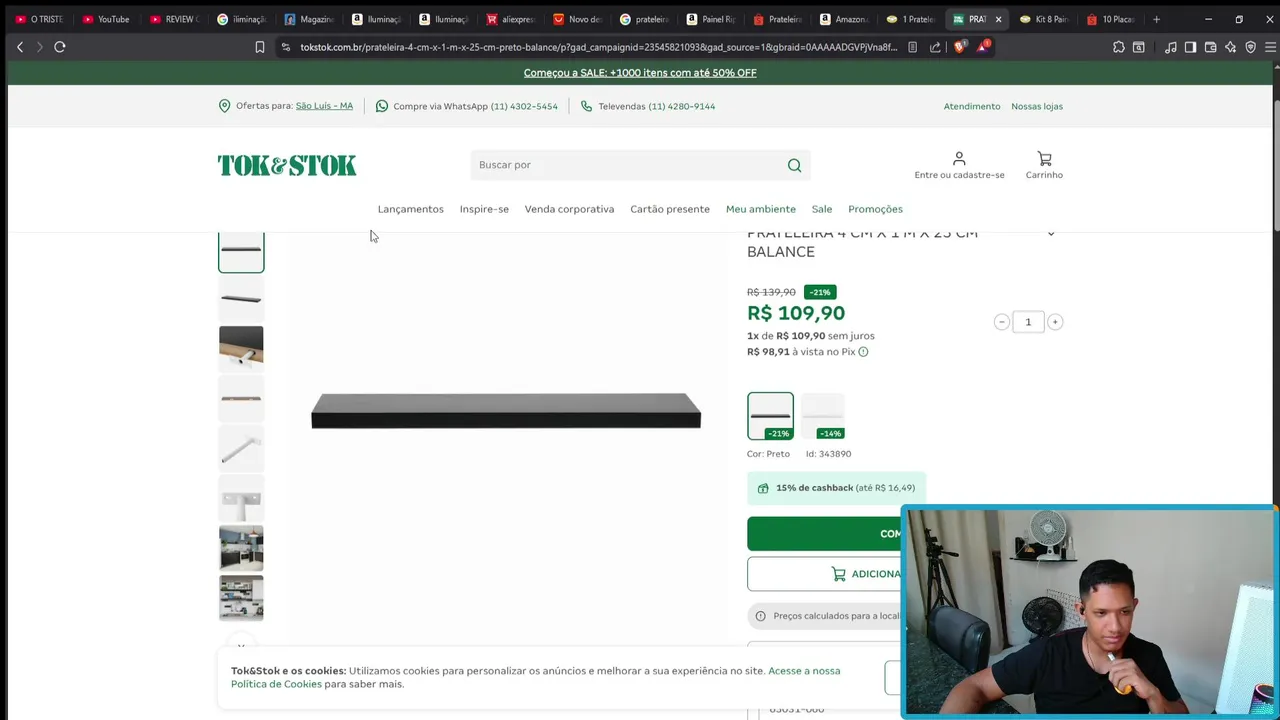Image resolution: width=1280 pixels, height=720 pixels.
Task: Open site settings icon in address bar
Action: (x=286, y=47)
